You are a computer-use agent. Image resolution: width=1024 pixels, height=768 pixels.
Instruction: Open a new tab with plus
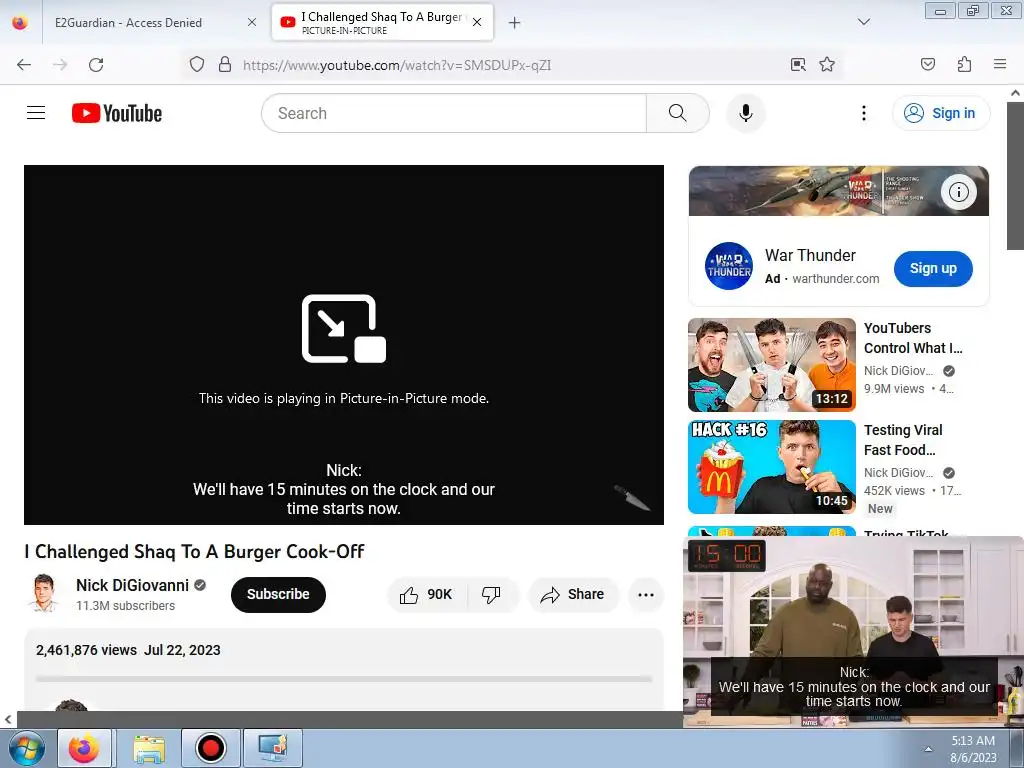tap(515, 23)
